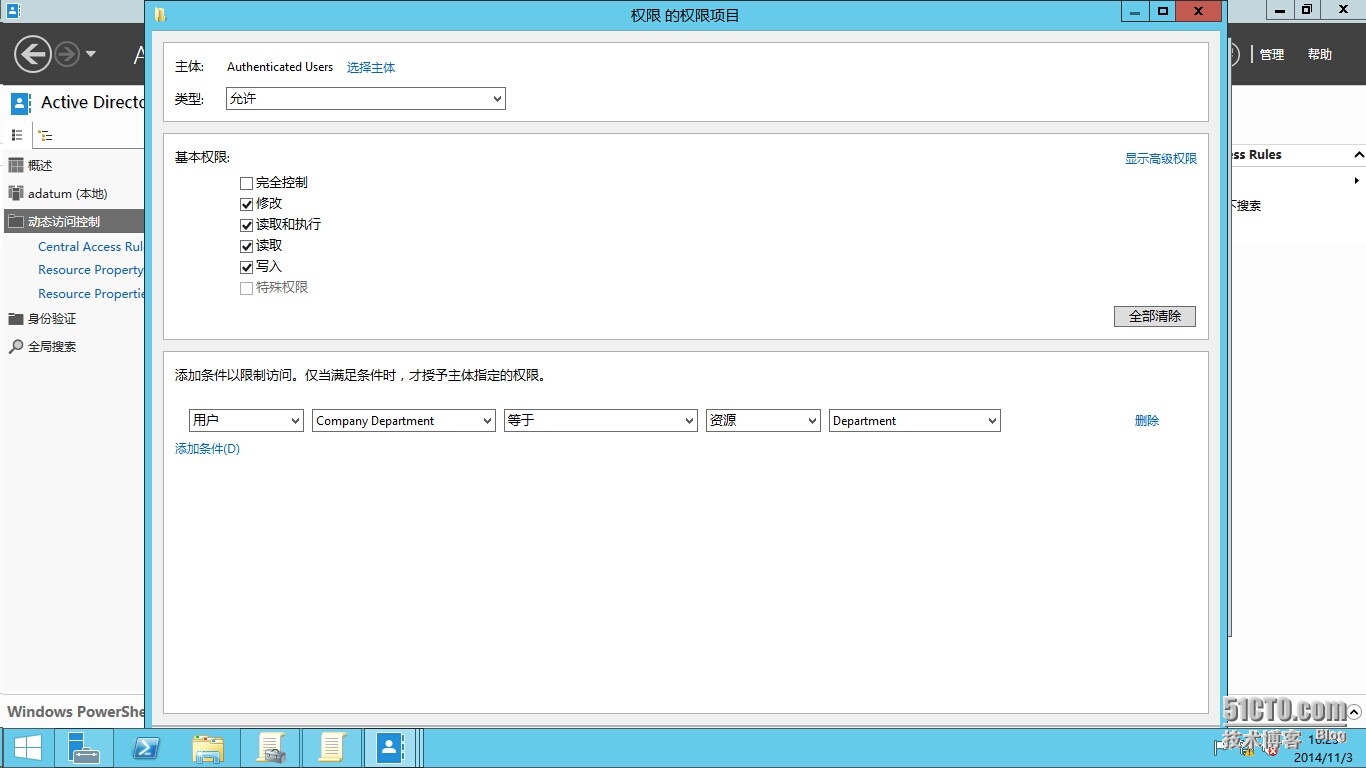Open Central Access Rules node
1366x768 pixels.
tap(90, 246)
